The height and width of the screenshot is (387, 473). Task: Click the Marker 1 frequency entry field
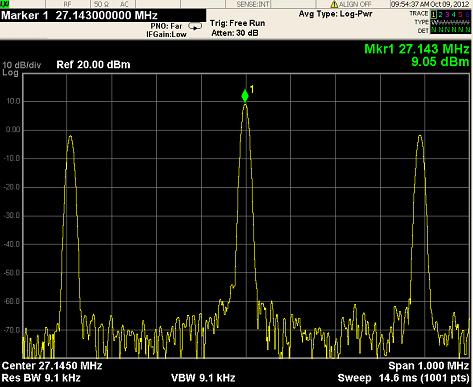103,16
